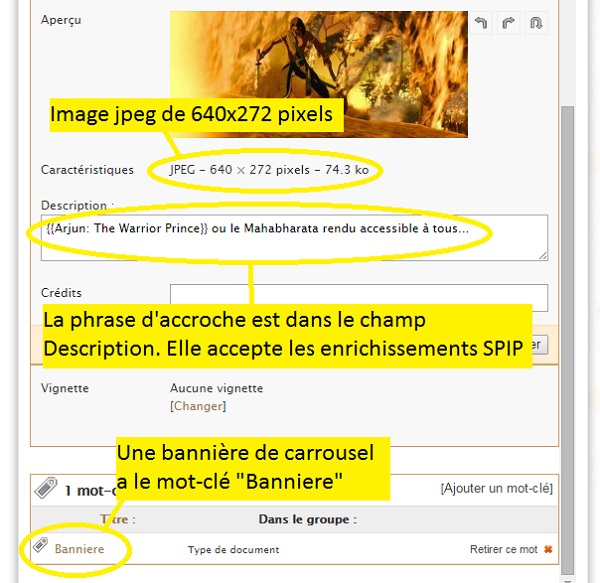Select the 'Type de document' group cell
The height and width of the screenshot is (583, 600).
click(233, 550)
